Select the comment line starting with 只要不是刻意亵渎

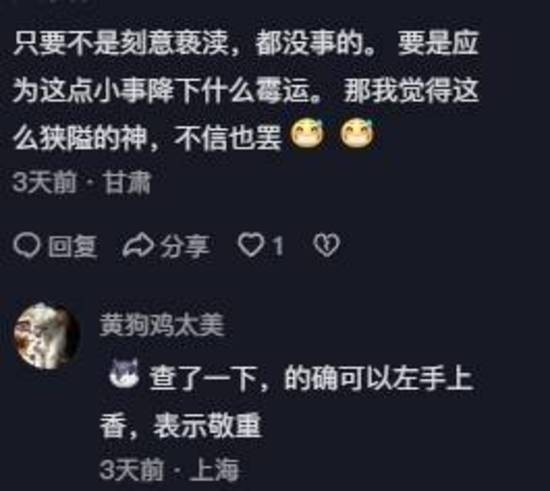point(246,44)
